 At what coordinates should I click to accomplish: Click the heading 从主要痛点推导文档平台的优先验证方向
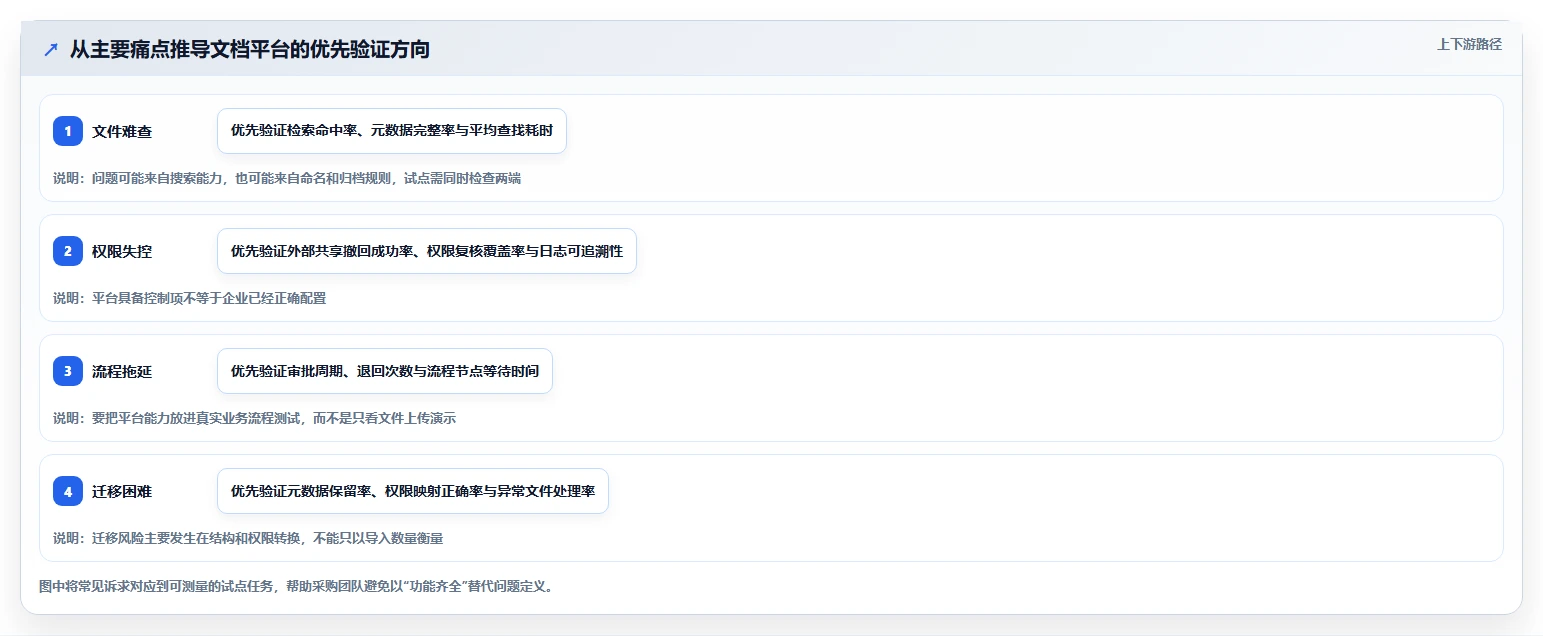(250, 49)
